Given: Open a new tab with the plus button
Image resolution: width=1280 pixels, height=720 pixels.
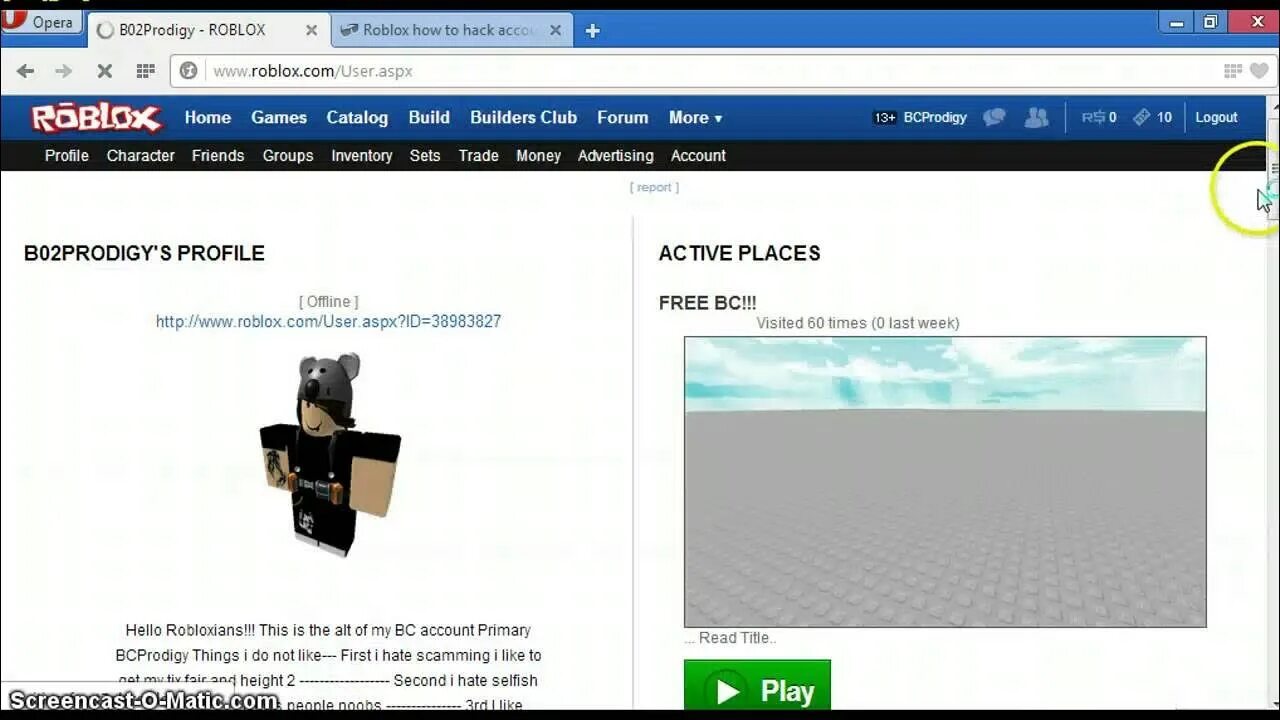Looking at the screenshot, I should point(592,31).
